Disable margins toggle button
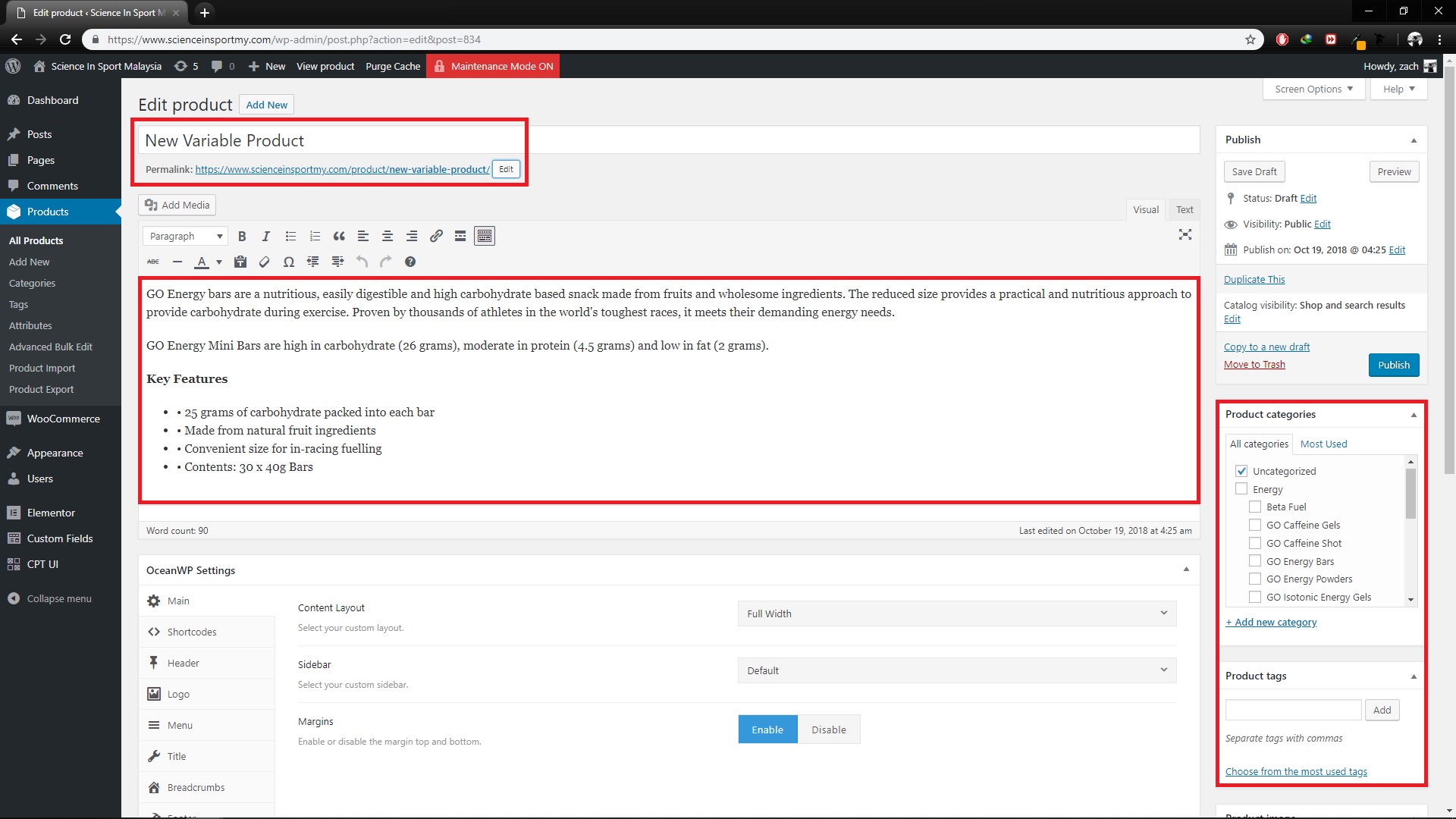Image resolution: width=1456 pixels, height=819 pixels. 829,730
